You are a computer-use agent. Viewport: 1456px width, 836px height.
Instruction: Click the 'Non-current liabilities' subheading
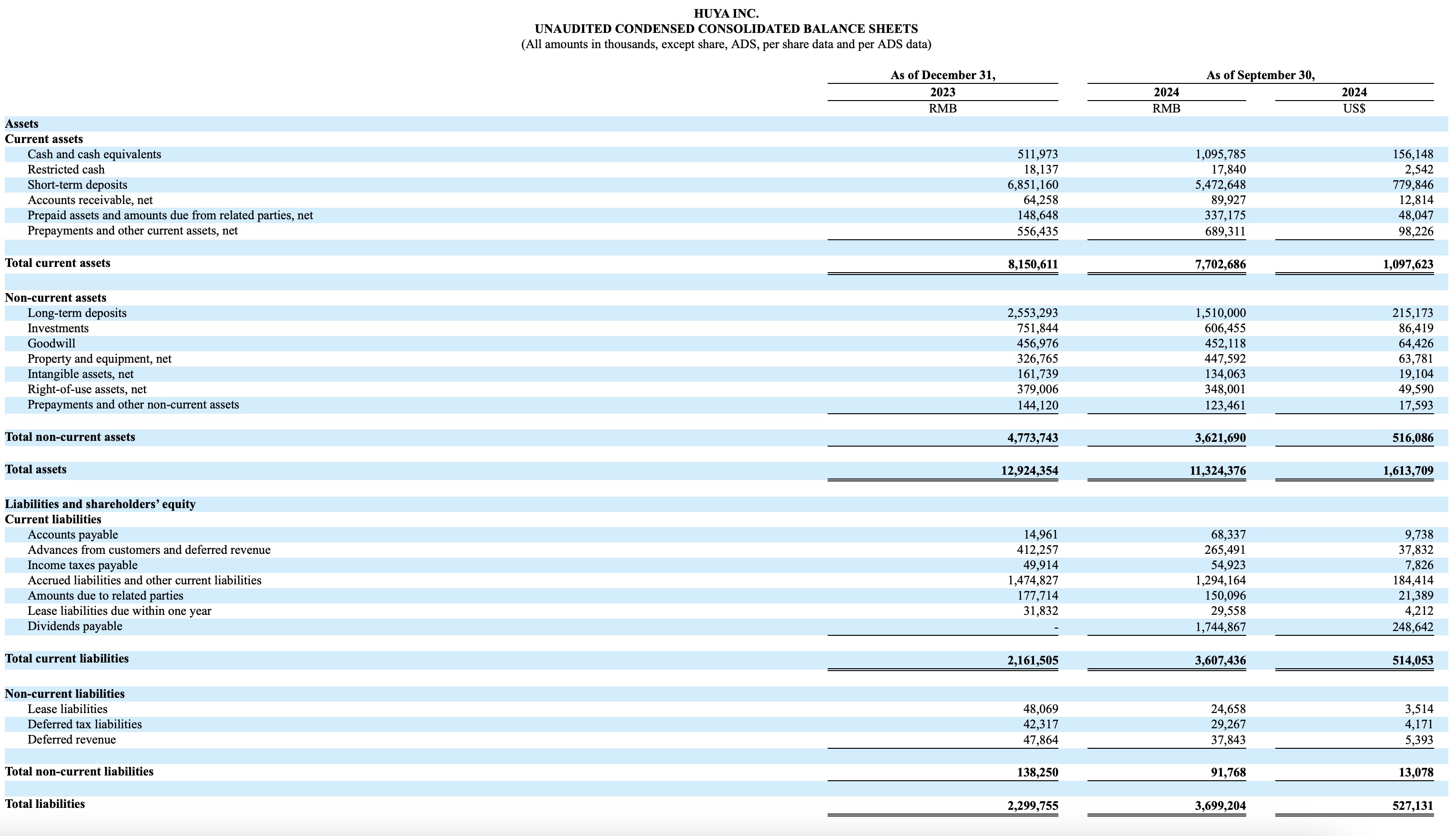pos(65,693)
